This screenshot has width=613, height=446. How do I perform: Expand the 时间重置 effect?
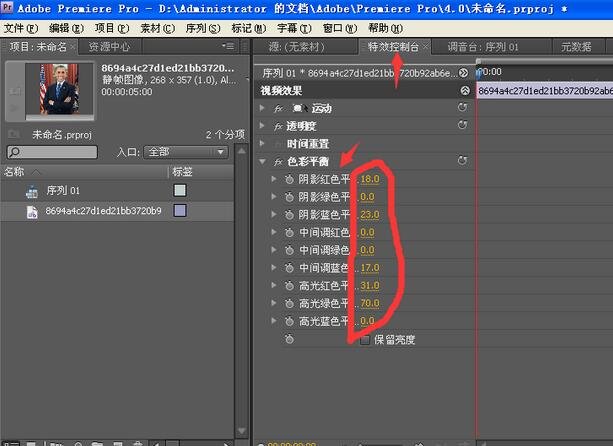(262, 143)
